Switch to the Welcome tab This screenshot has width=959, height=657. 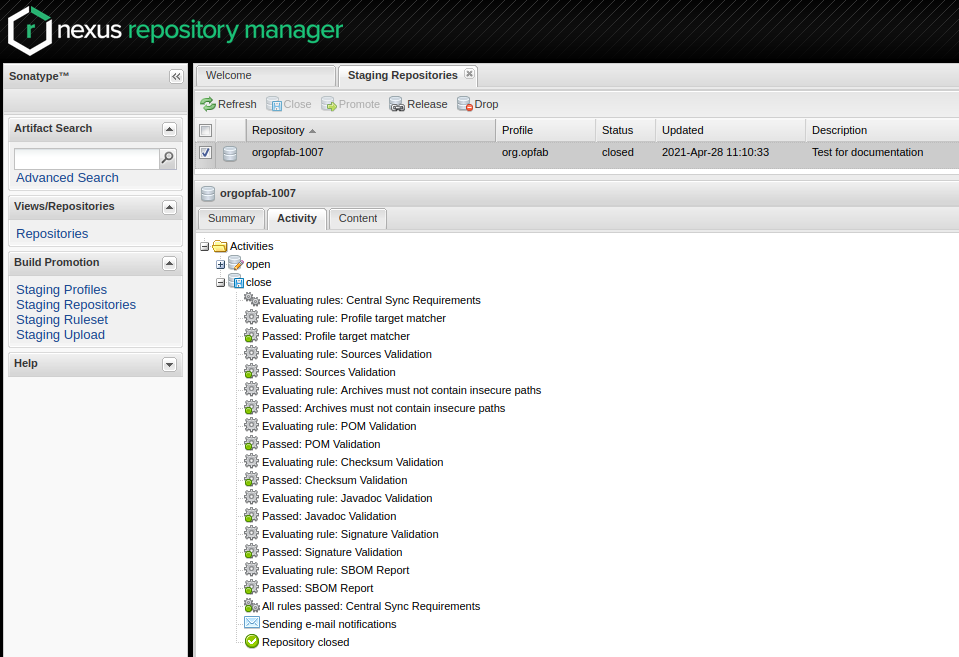pyautogui.click(x=265, y=75)
